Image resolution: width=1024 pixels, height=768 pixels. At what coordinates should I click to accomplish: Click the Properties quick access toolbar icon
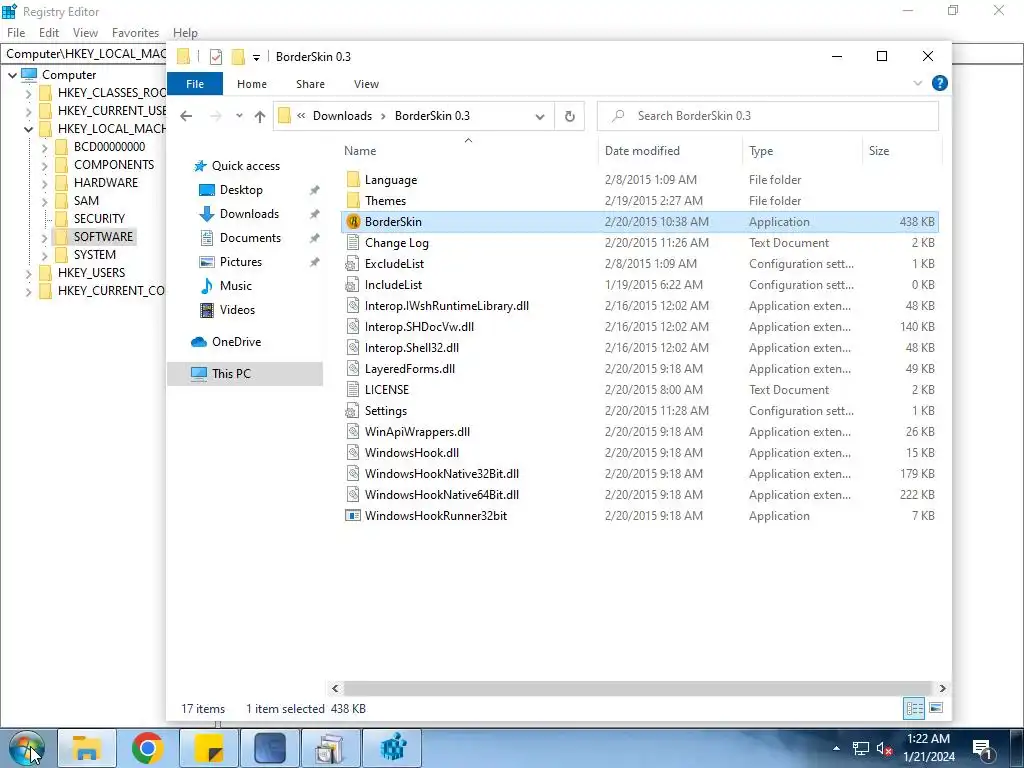pos(216,57)
